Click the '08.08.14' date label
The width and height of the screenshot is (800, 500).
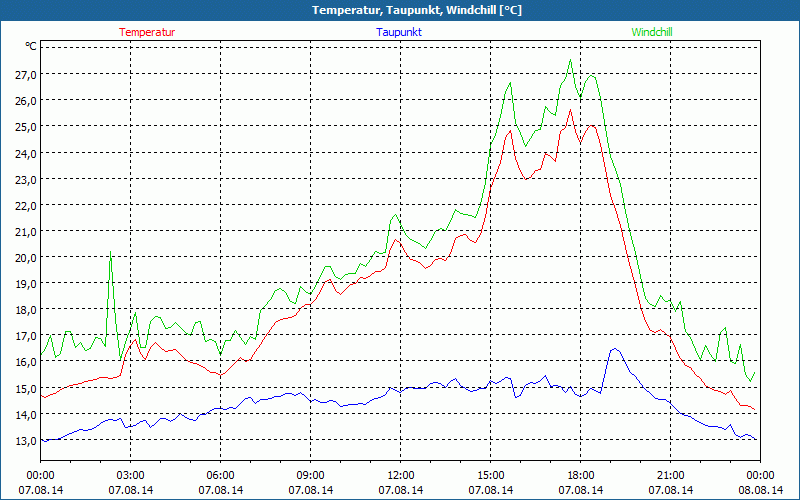pos(760,490)
